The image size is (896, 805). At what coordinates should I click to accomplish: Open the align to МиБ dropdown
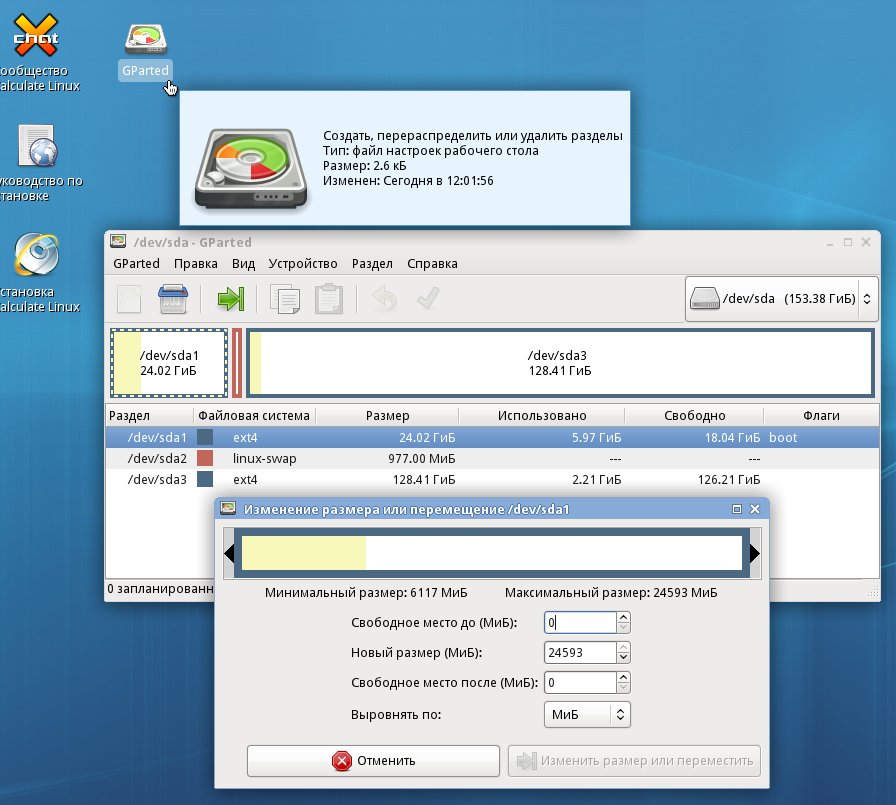click(587, 715)
